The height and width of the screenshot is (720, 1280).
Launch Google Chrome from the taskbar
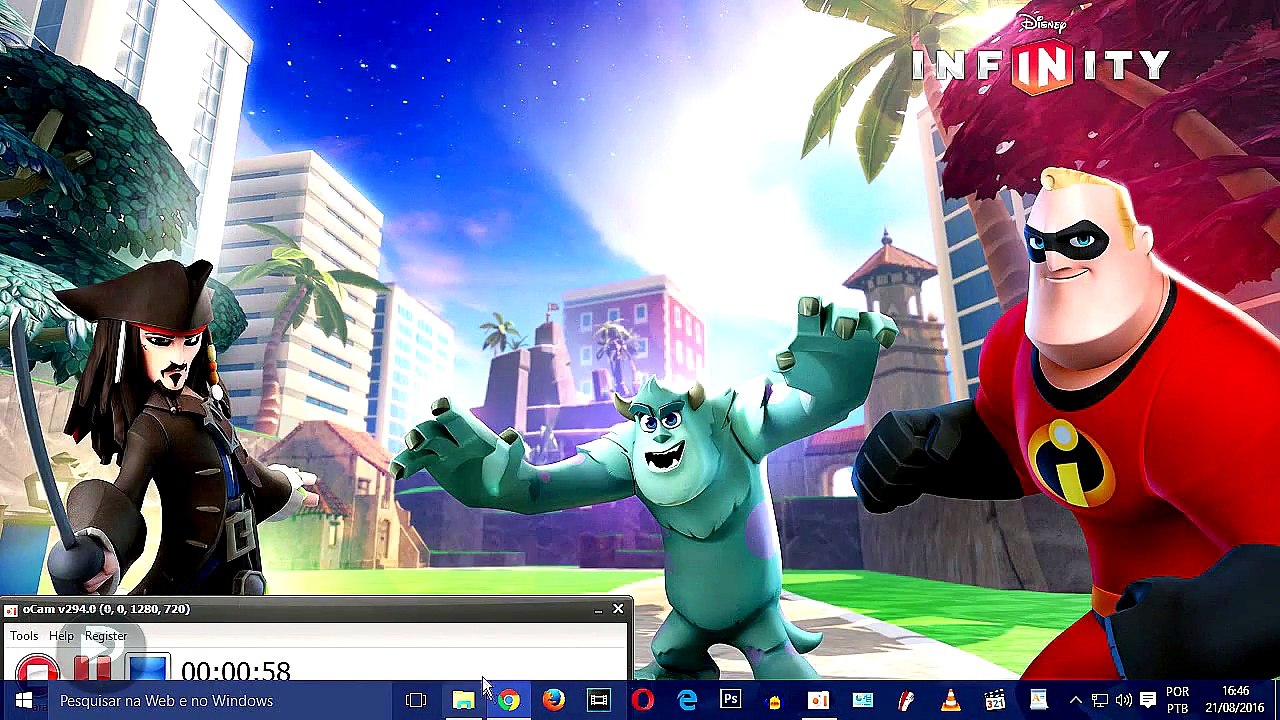click(x=509, y=701)
